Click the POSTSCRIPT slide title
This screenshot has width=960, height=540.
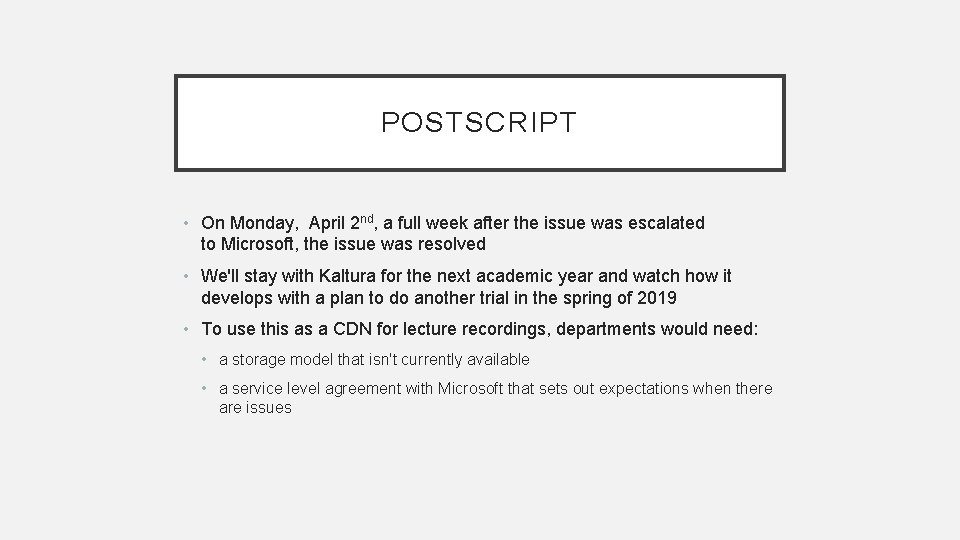[479, 122]
